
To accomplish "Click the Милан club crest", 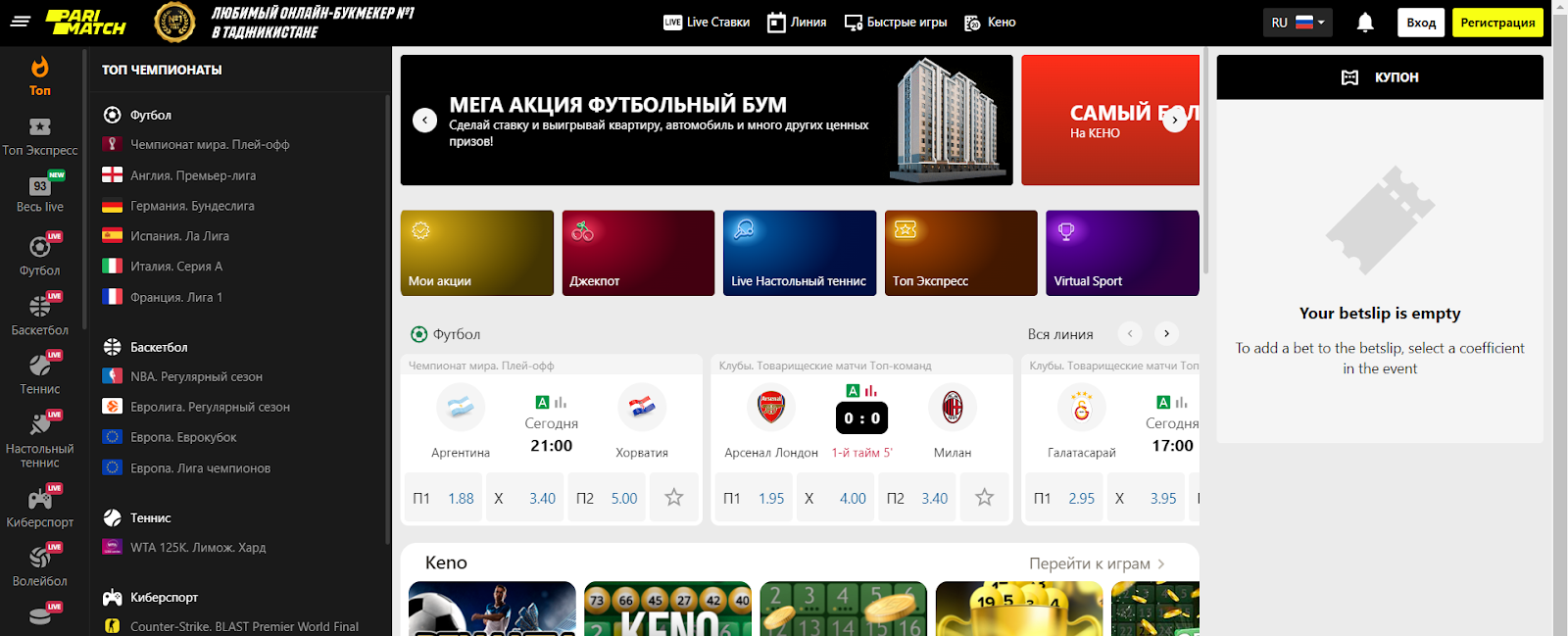I will point(953,407).
